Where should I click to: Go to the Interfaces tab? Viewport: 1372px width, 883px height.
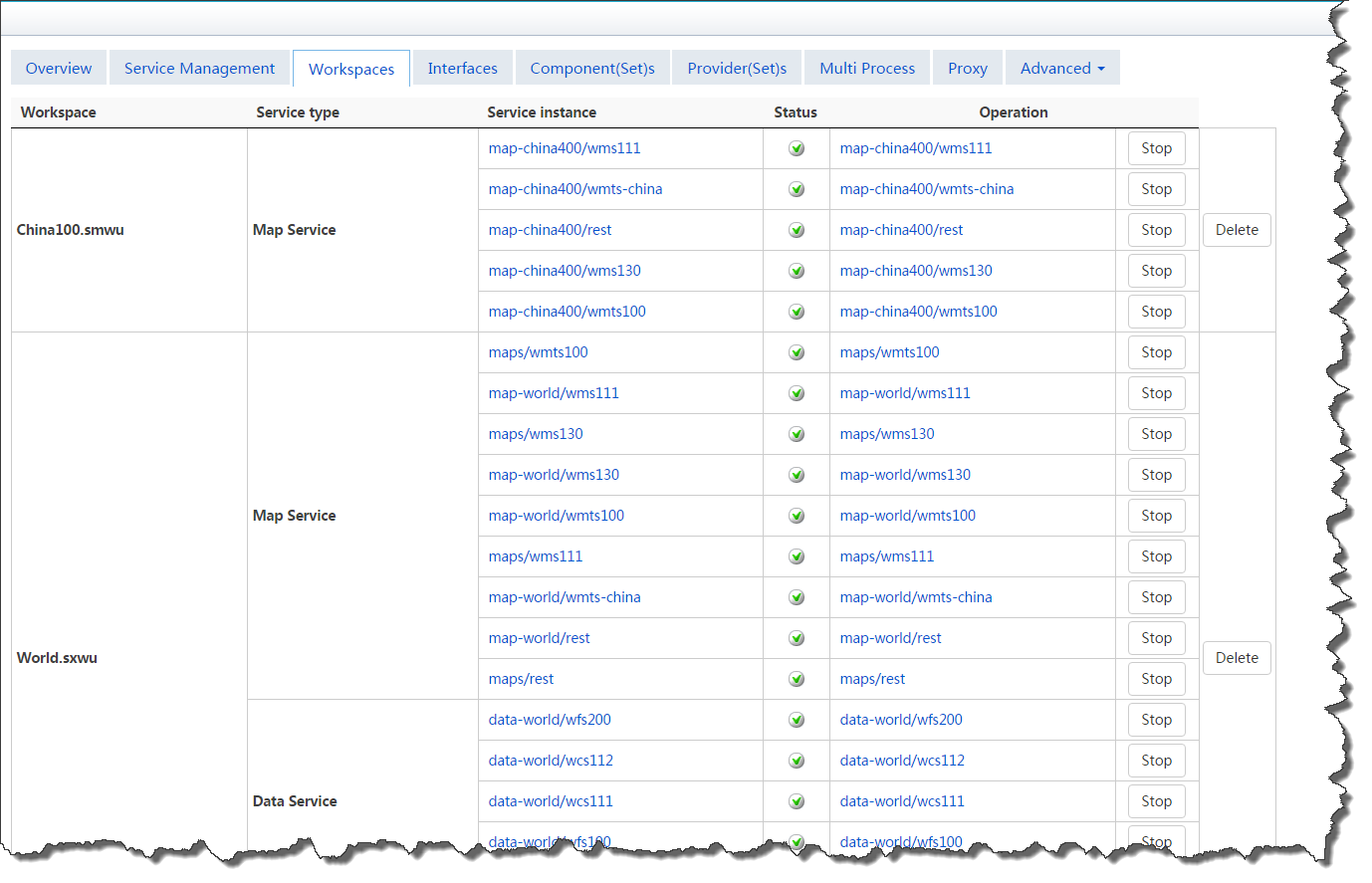click(463, 68)
